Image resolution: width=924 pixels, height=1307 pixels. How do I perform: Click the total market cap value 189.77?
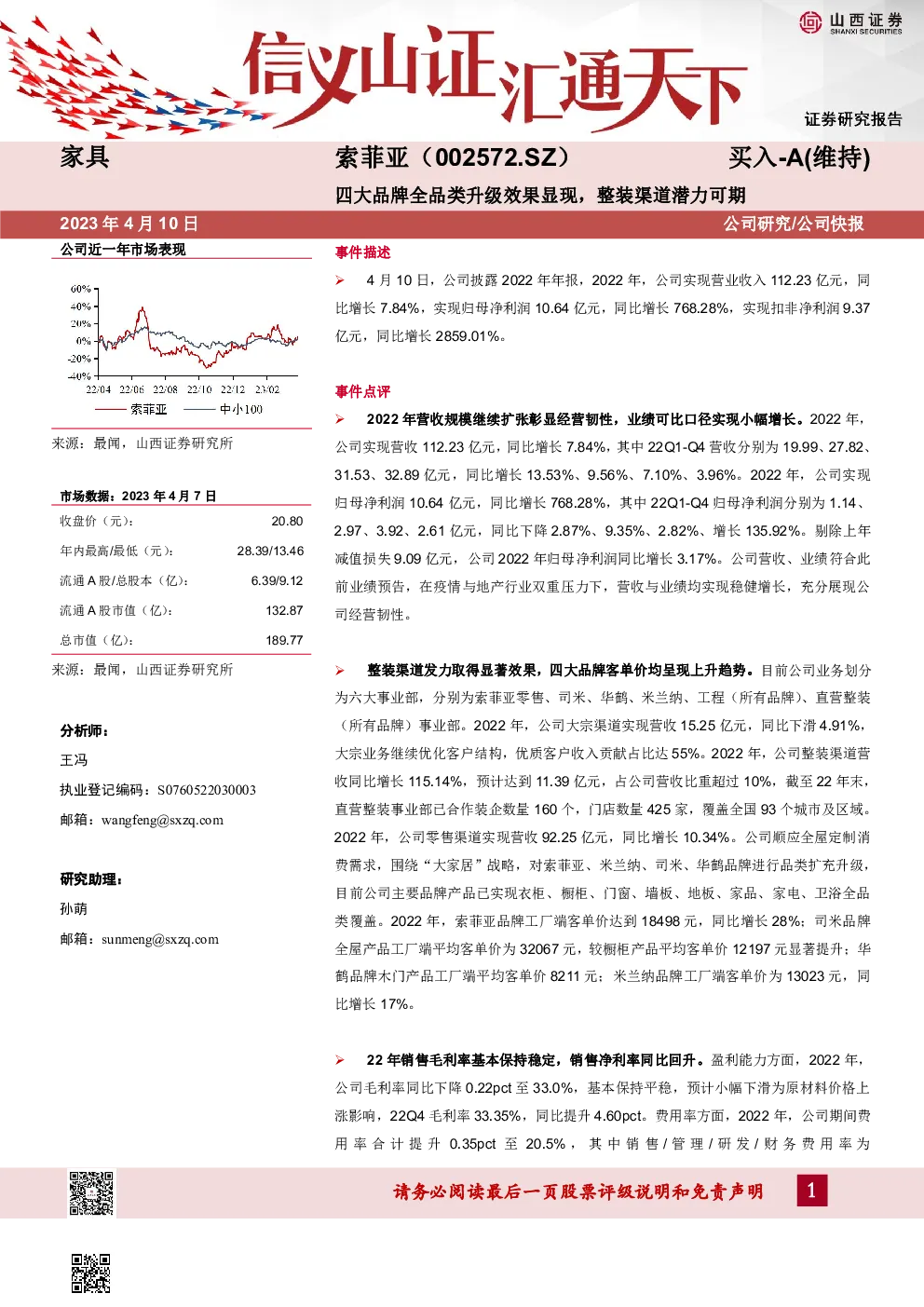pos(284,640)
